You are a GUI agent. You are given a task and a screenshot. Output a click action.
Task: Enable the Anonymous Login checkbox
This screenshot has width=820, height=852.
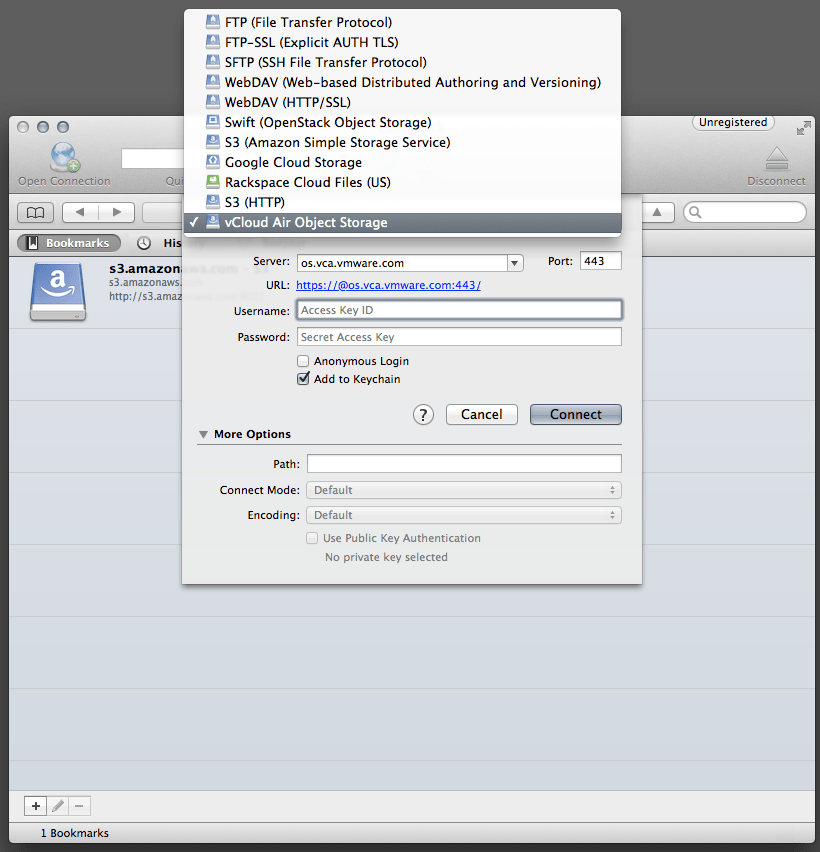pos(303,361)
